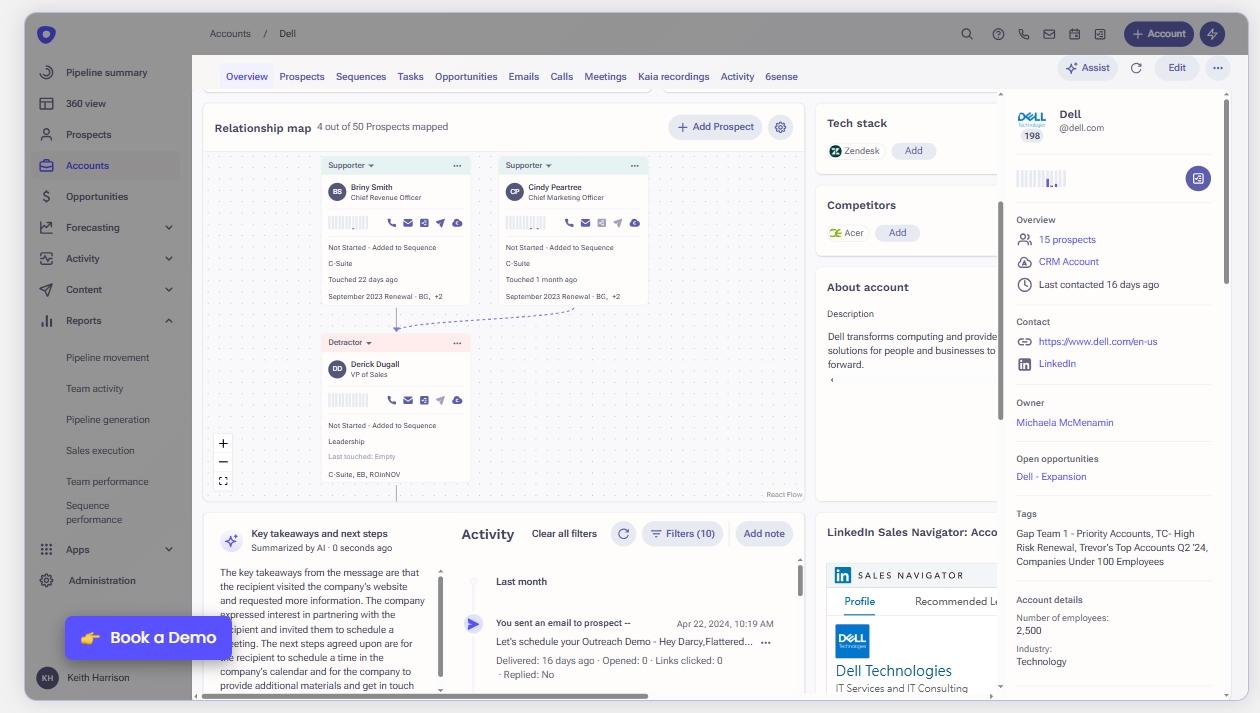The image size is (1260, 713).
Task: Email Derick Dugall using the envelope icon
Action: point(408,400)
